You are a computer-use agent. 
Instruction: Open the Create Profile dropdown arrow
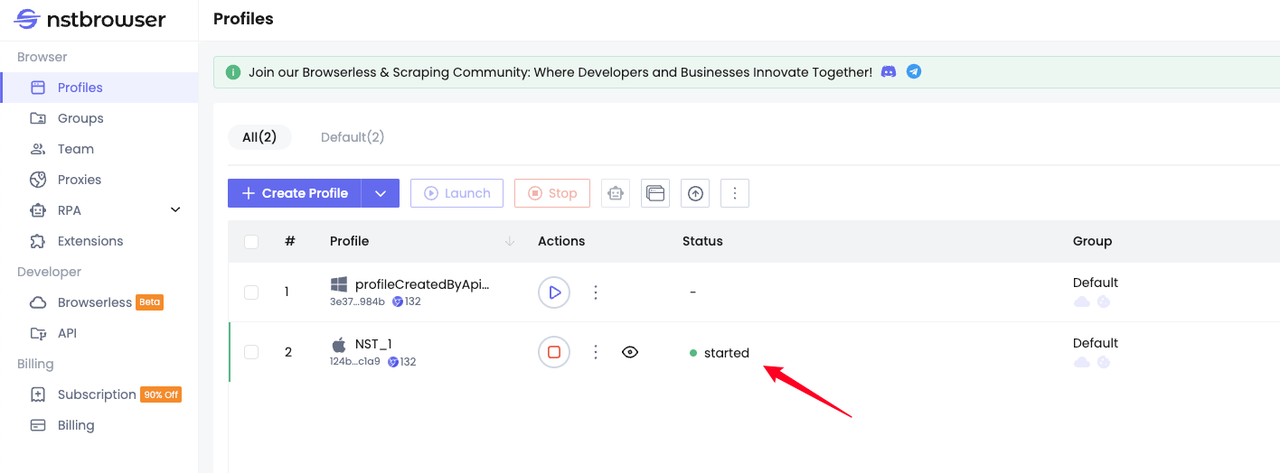[x=380, y=193]
